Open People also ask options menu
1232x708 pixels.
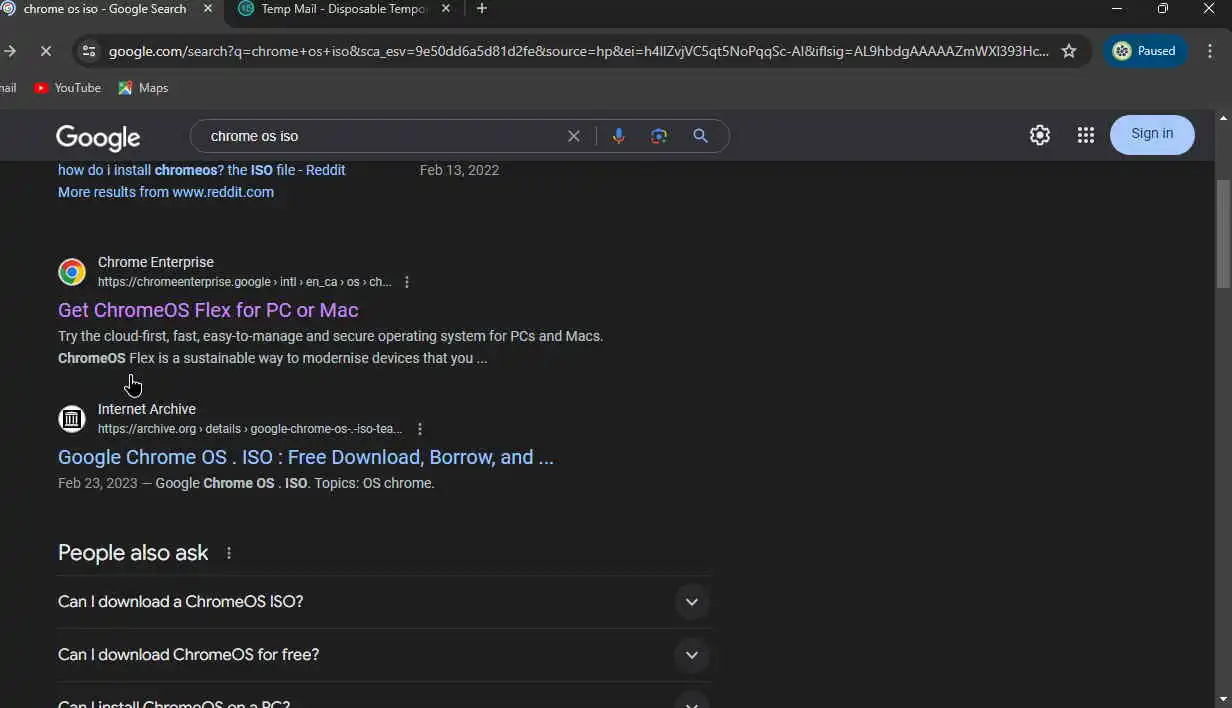click(229, 553)
